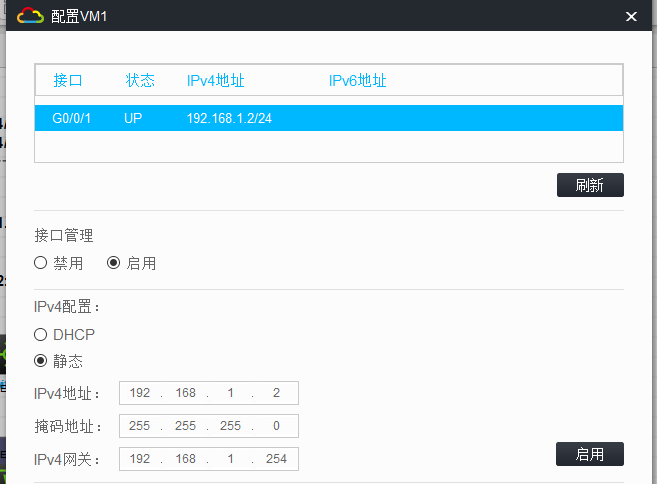Select the G0/0/1 interface cell
Screen dimensions: 657x484
point(71,118)
